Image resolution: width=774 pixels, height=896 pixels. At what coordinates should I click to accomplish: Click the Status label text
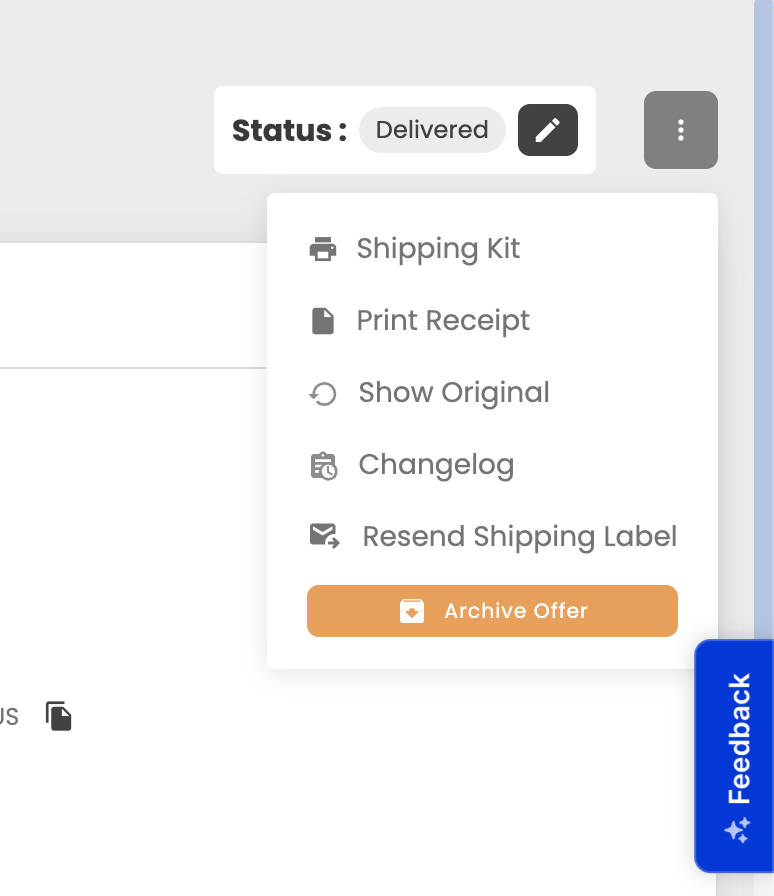pyautogui.click(x=289, y=130)
